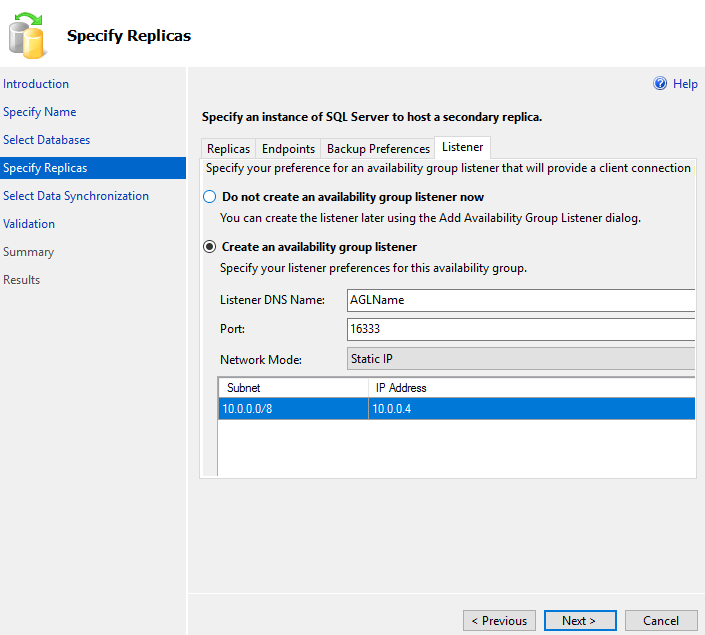The height and width of the screenshot is (635, 705).
Task: Click the Listener DNS Name input field
Action: click(x=521, y=300)
